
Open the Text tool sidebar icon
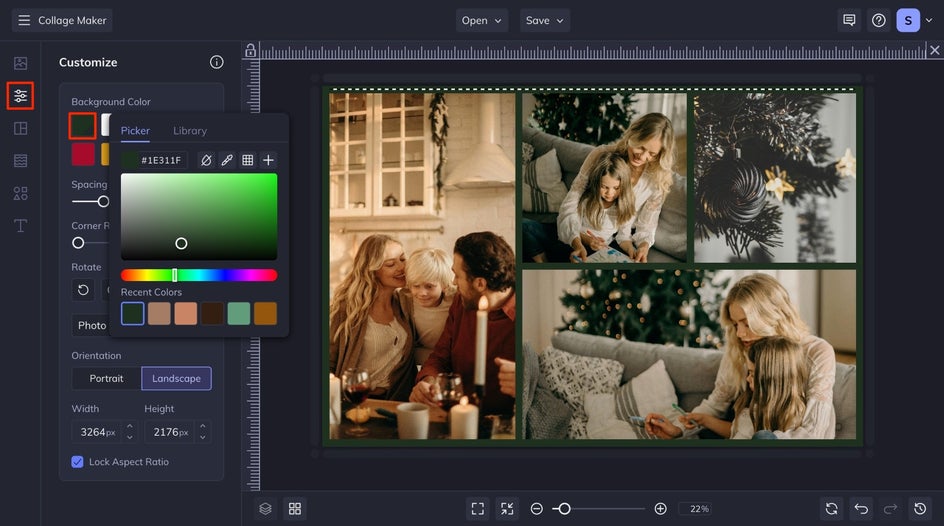point(20,226)
